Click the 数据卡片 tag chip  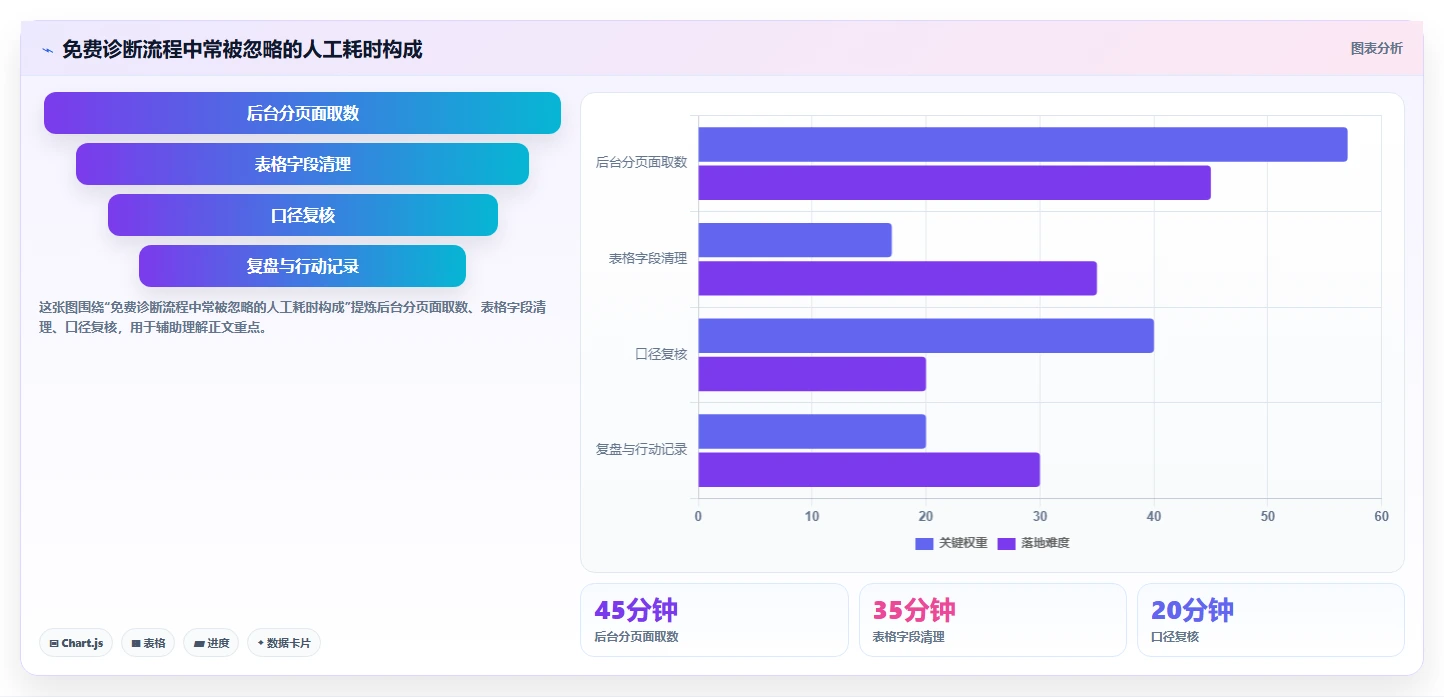(x=284, y=643)
